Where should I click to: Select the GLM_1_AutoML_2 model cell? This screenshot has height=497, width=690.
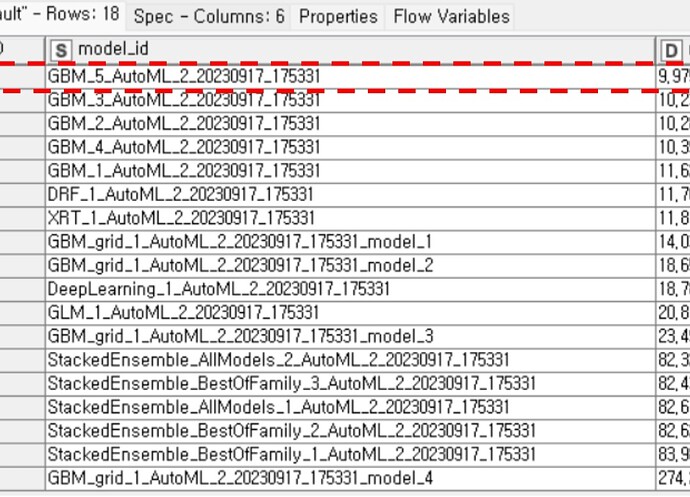180,312
